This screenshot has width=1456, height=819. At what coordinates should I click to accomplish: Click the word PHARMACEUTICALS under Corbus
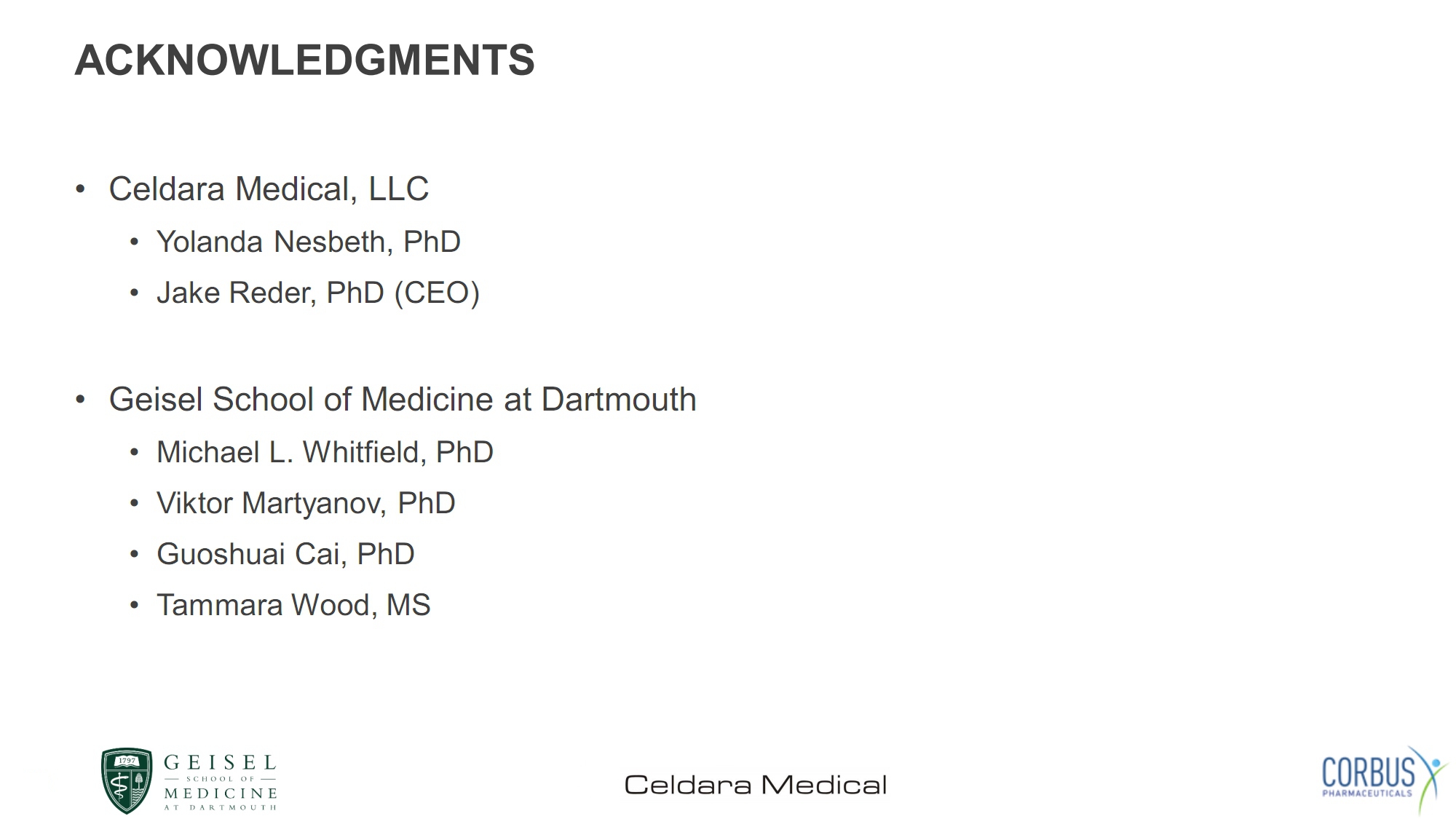click(x=1367, y=794)
